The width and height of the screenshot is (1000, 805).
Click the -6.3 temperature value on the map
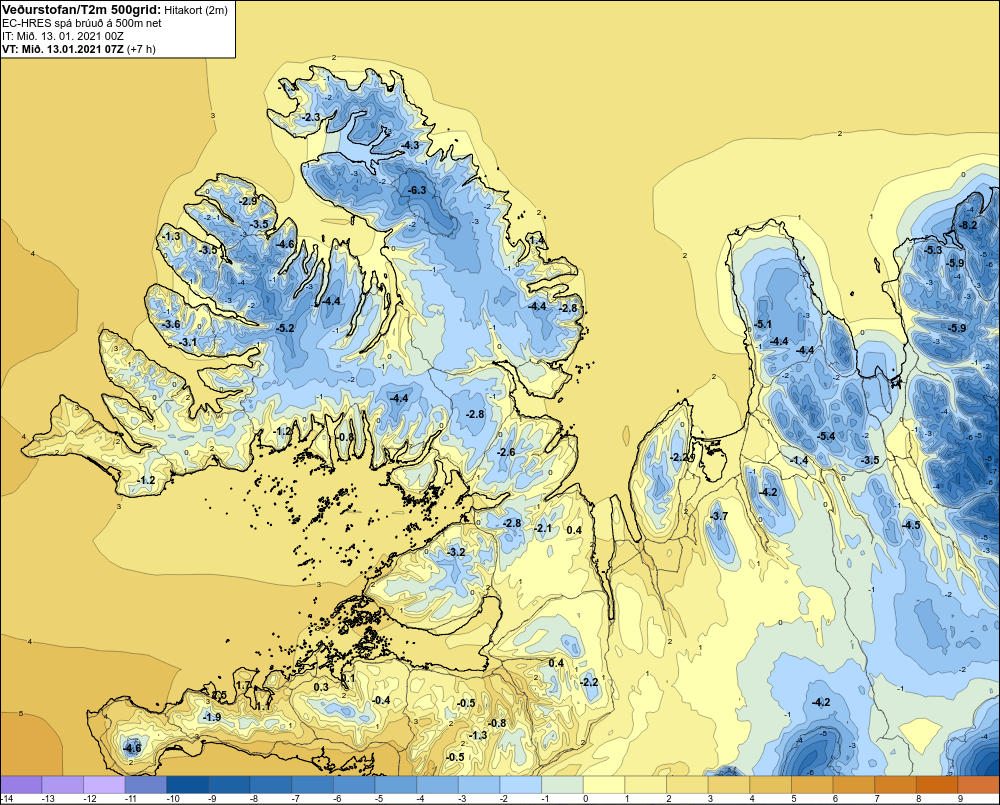pos(417,191)
